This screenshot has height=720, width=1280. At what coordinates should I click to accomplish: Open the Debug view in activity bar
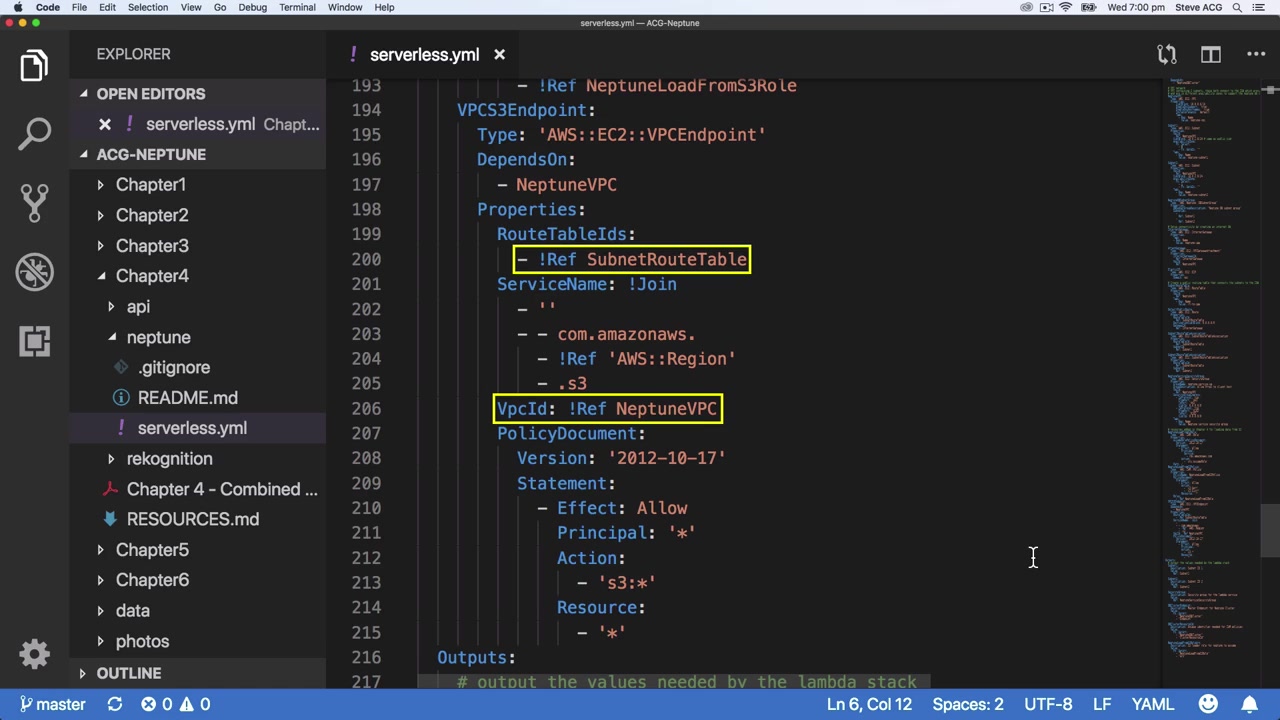pos(34,272)
